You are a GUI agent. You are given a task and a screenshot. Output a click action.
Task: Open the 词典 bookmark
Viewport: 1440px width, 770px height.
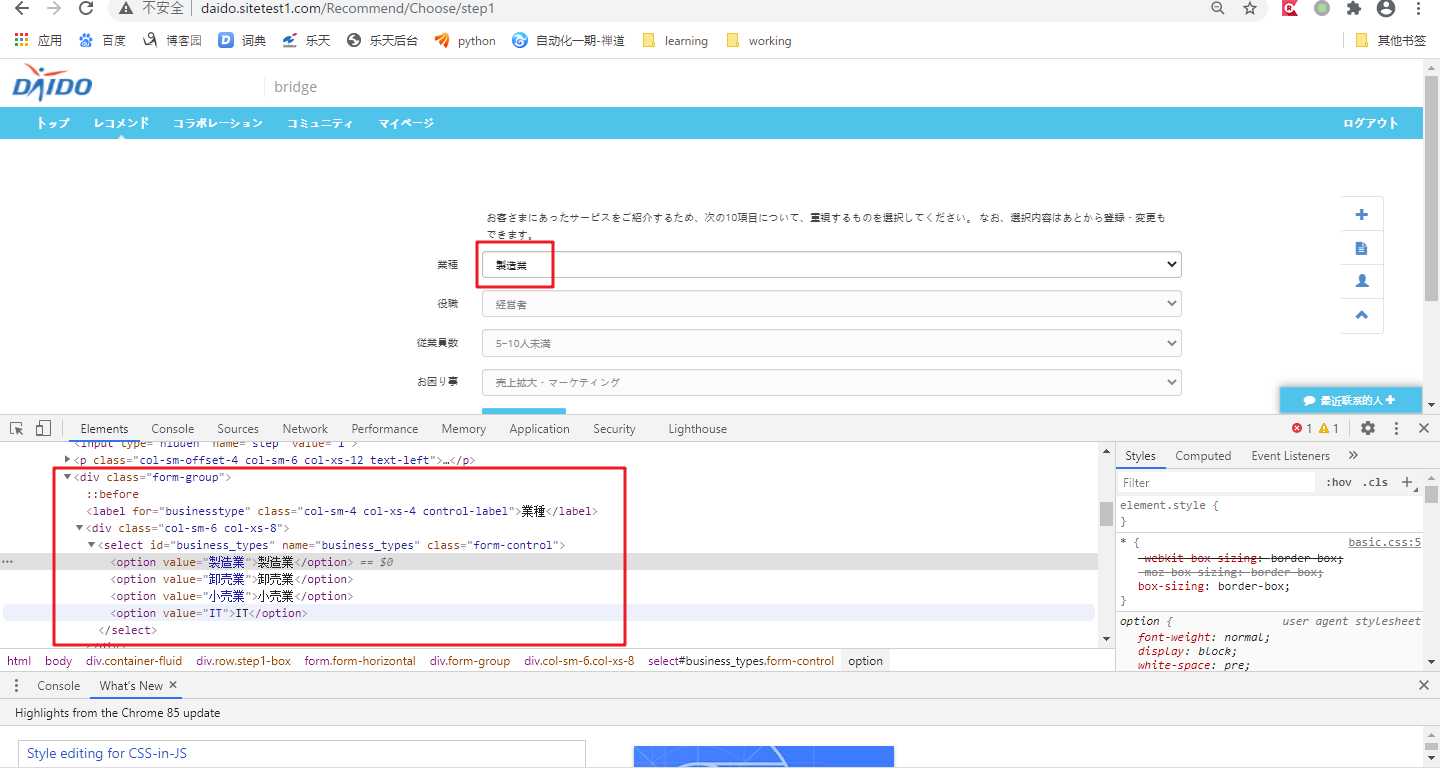point(242,41)
